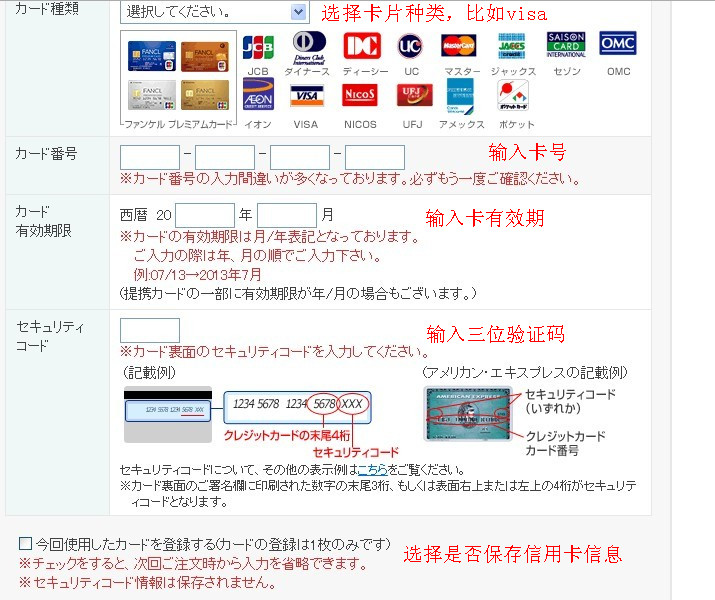This screenshot has height=600, width=715.
Task: Click the Pocket card logo
Action: (513, 95)
